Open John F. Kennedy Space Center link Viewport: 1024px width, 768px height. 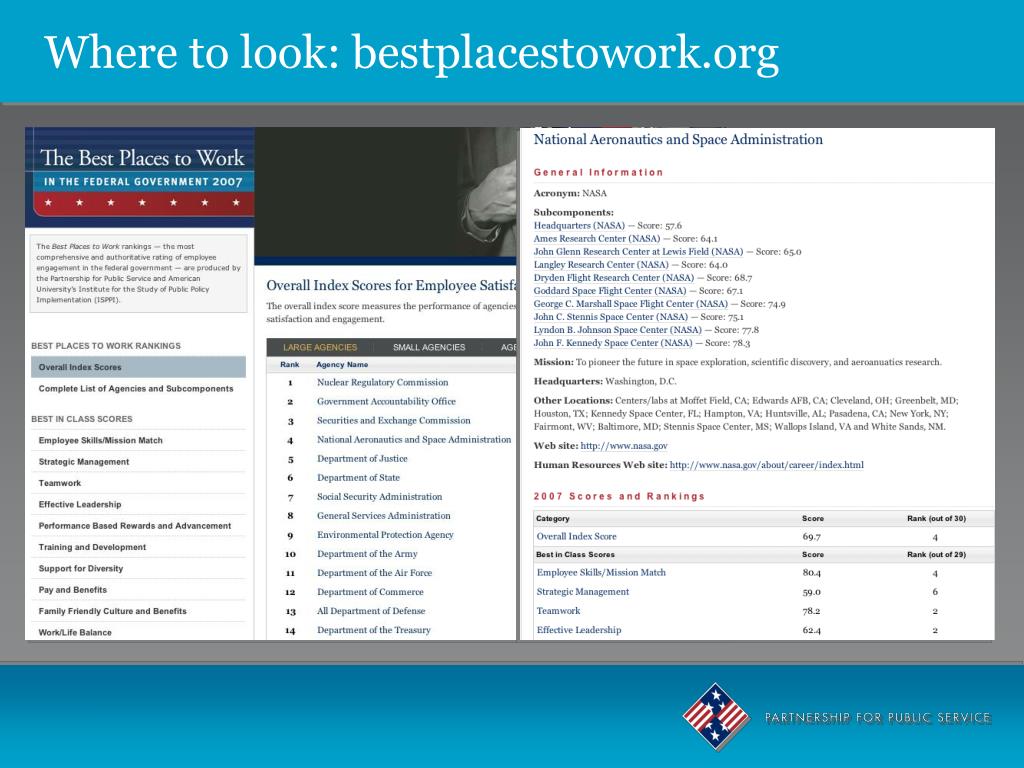point(613,343)
